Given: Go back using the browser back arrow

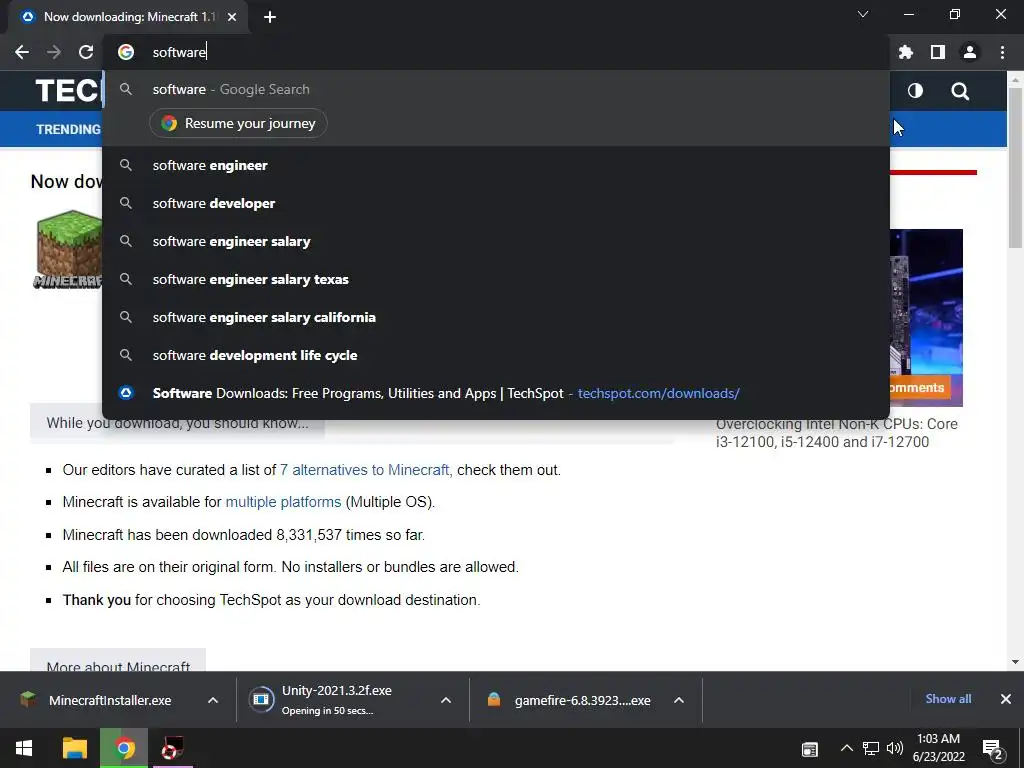Looking at the screenshot, I should [x=22, y=52].
